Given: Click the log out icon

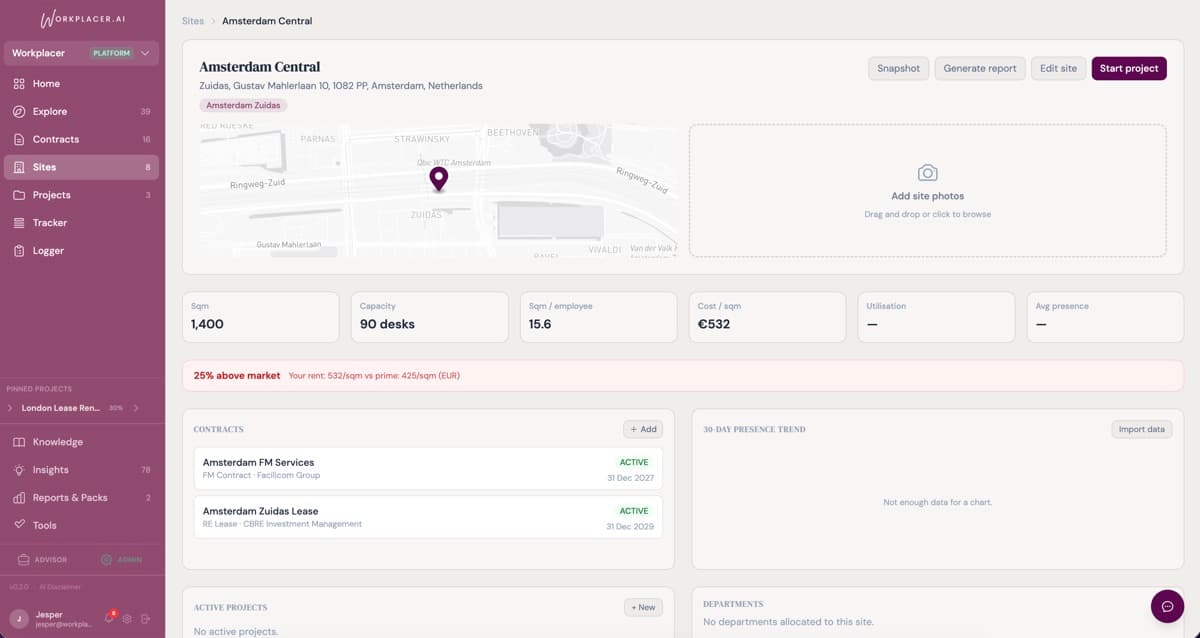Looking at the screenshot, I should coord(145,619).
